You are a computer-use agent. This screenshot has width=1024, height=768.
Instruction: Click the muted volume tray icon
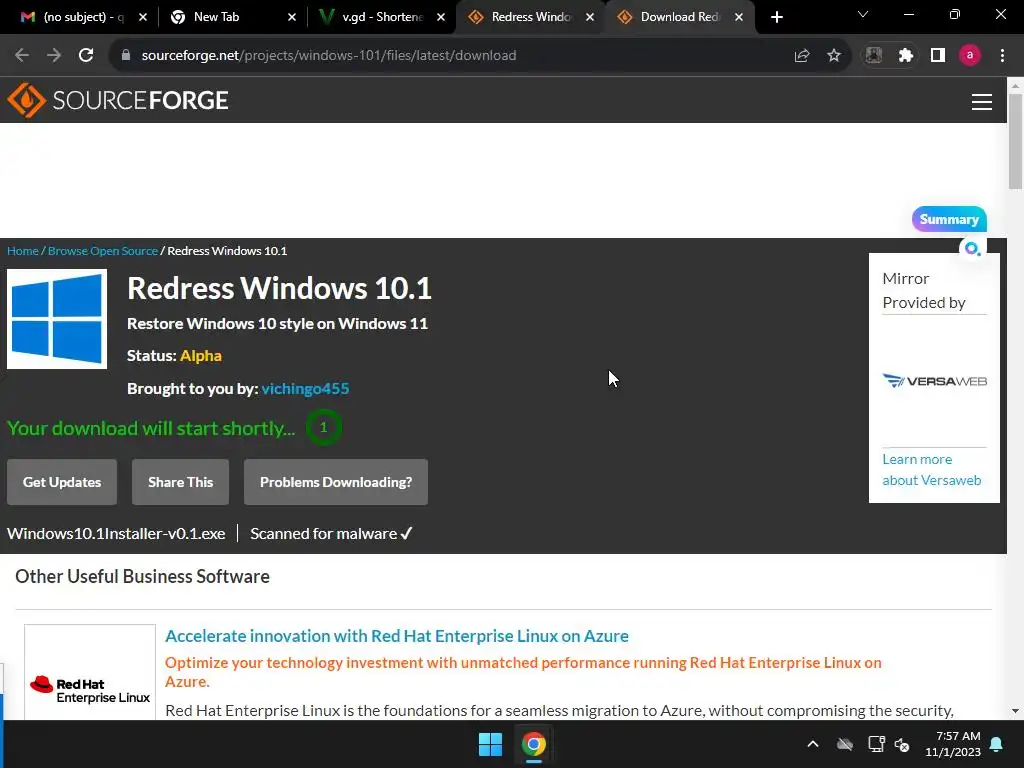pyautogui.click(x=903, y=744)
